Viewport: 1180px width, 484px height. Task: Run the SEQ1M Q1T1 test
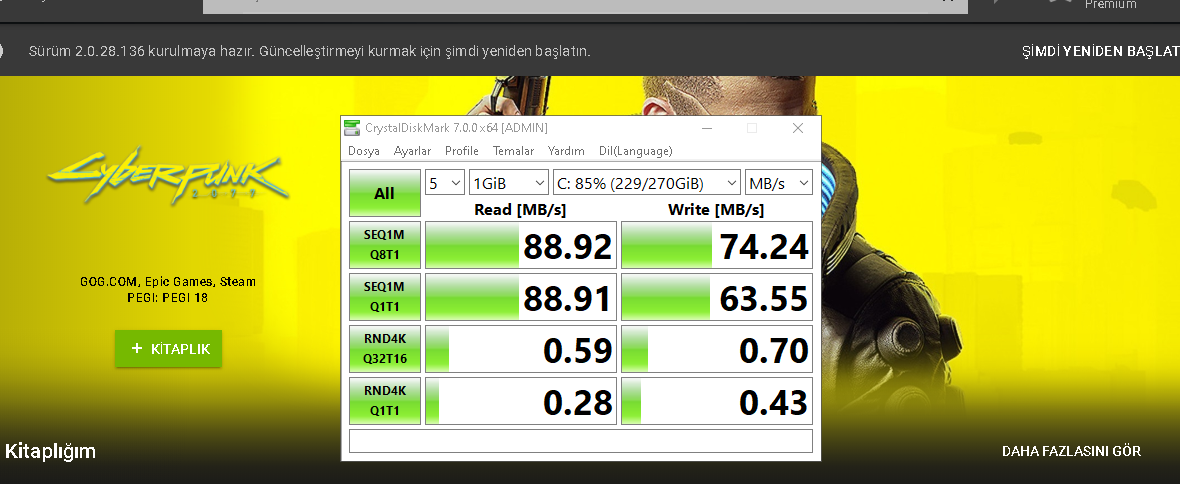[x=385, y=297]
